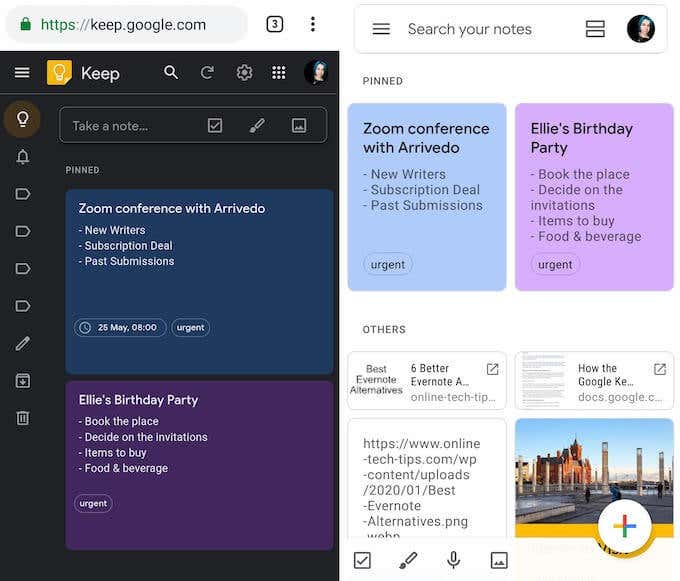Create drawing note from Take a note bar
This screenshot has height=581, width=680.
coord(257,126)
